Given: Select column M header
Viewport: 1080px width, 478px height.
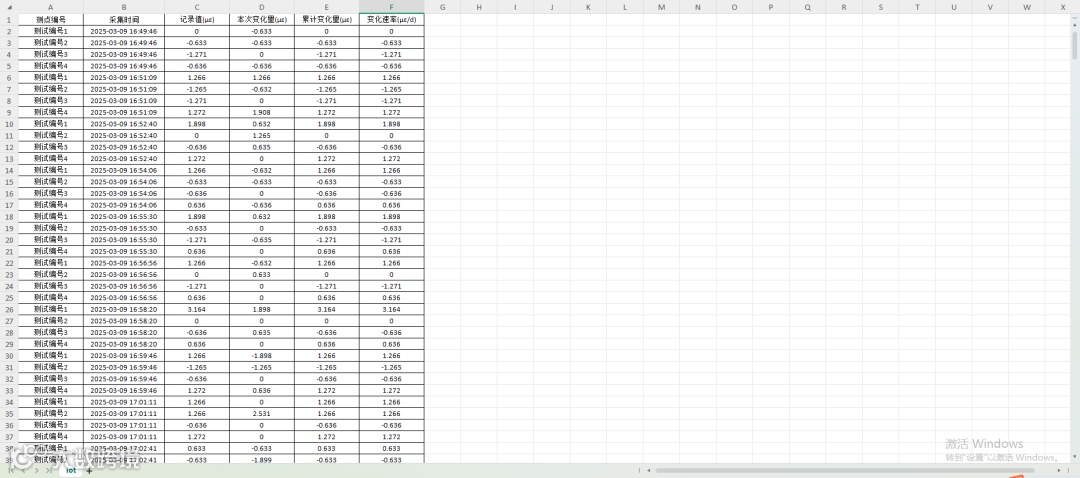Looking at the screenshot, I should pyautogui.click(x=661, y=8).
